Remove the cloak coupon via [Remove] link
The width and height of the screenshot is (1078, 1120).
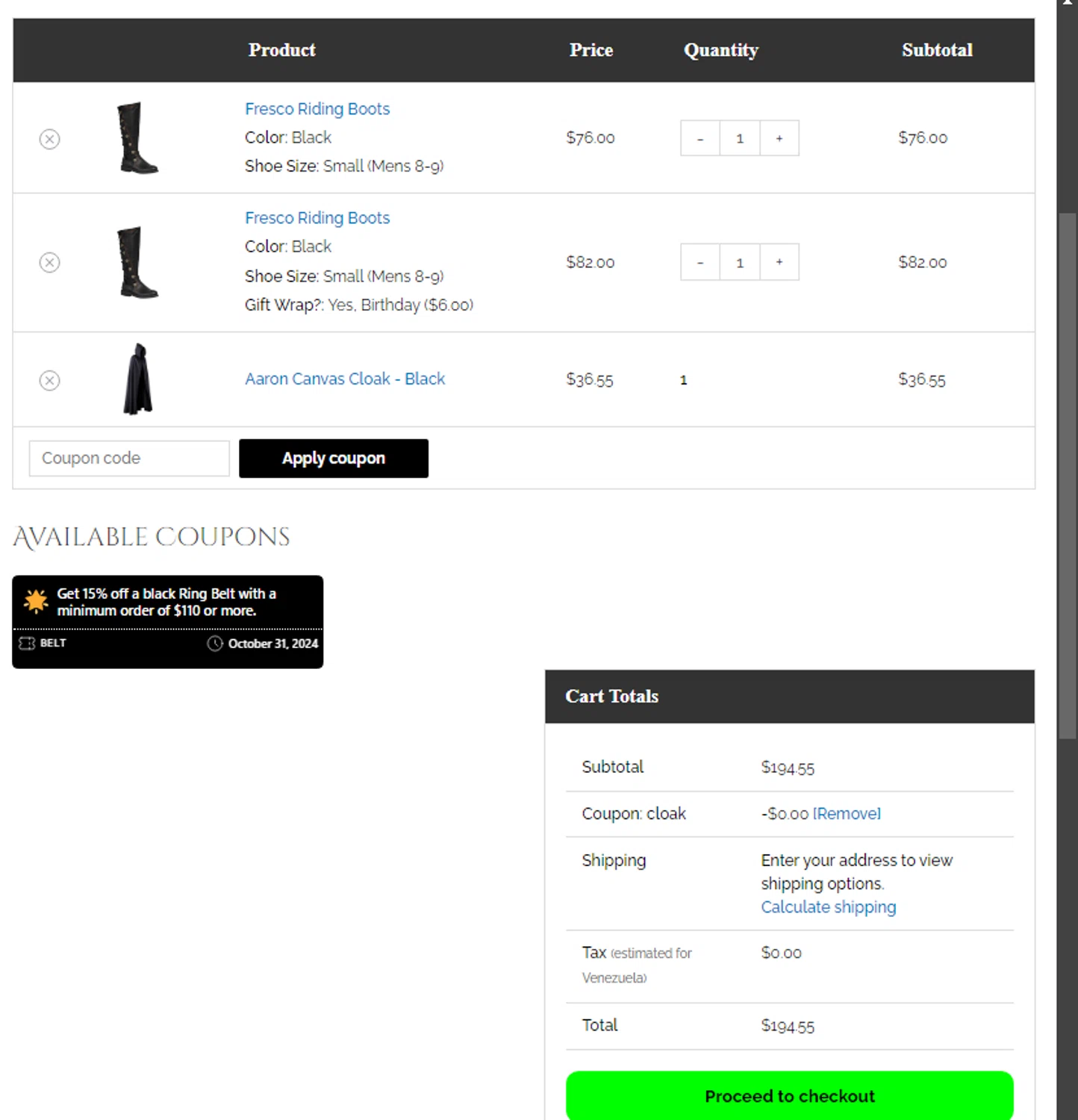[847, 813]
